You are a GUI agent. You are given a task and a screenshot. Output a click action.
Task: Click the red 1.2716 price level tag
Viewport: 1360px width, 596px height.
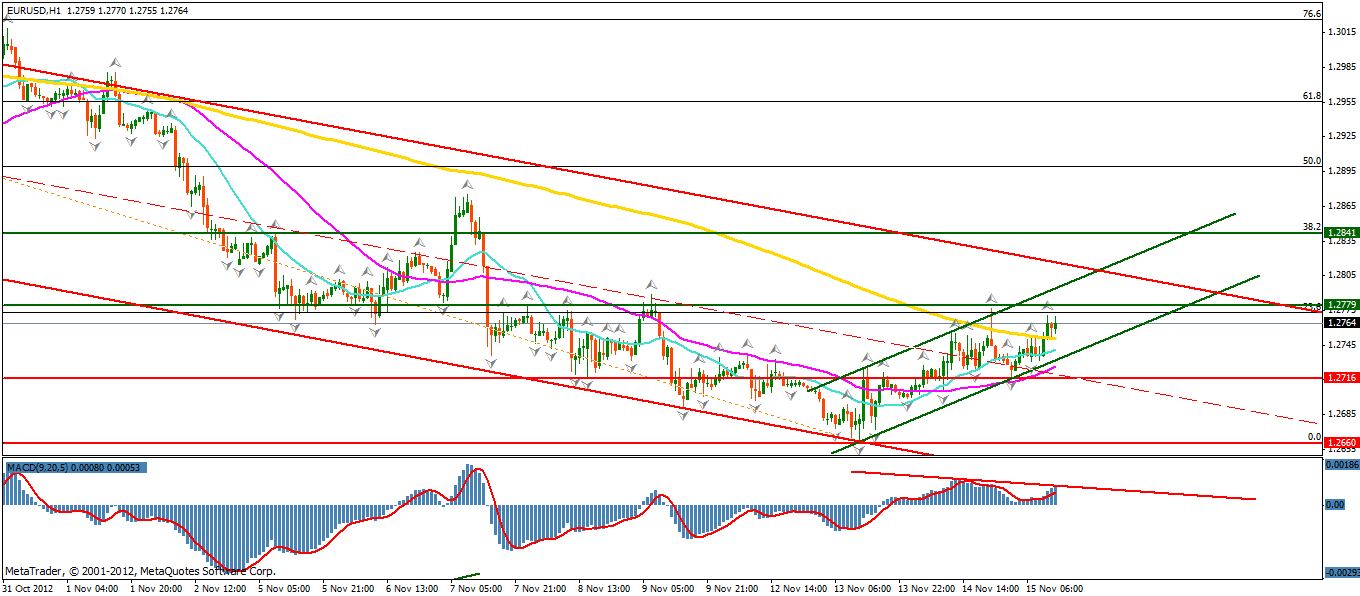pos(1340,378)
